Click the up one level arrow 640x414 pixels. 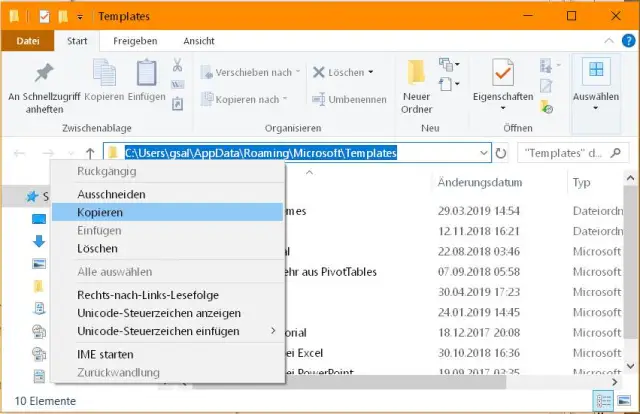tap(90, 153)
